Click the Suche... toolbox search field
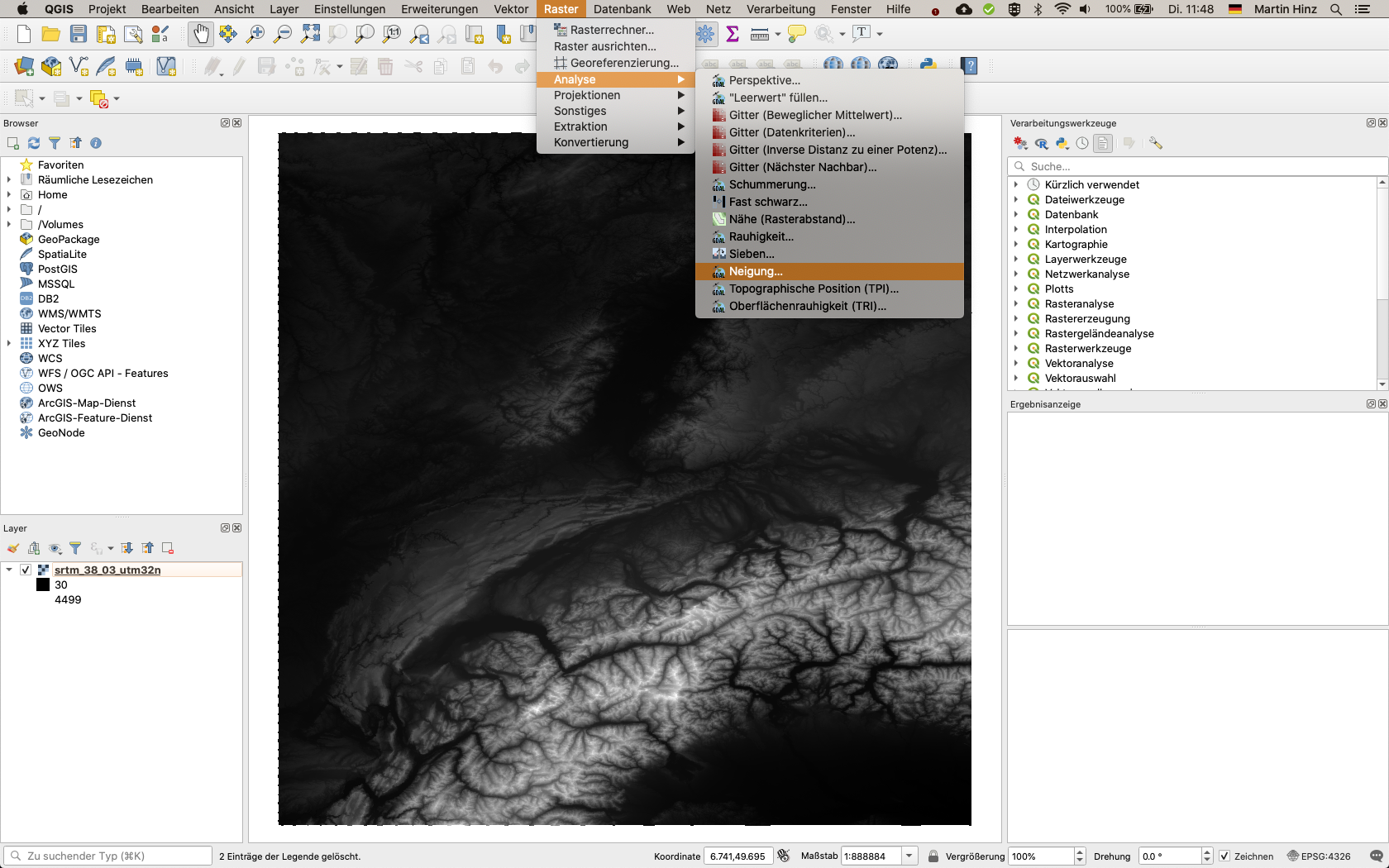 click(1191, 166)
